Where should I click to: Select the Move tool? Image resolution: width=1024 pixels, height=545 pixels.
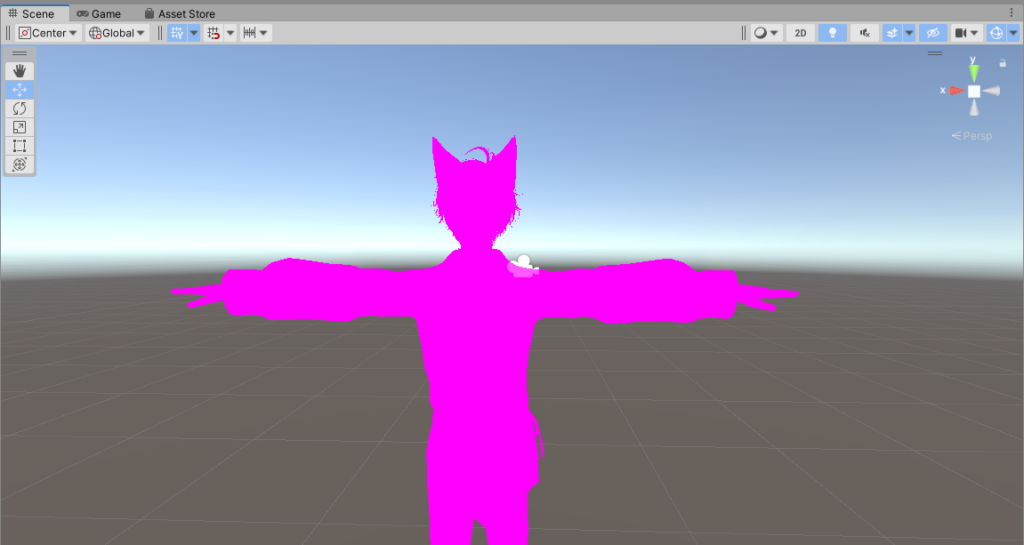20,89
